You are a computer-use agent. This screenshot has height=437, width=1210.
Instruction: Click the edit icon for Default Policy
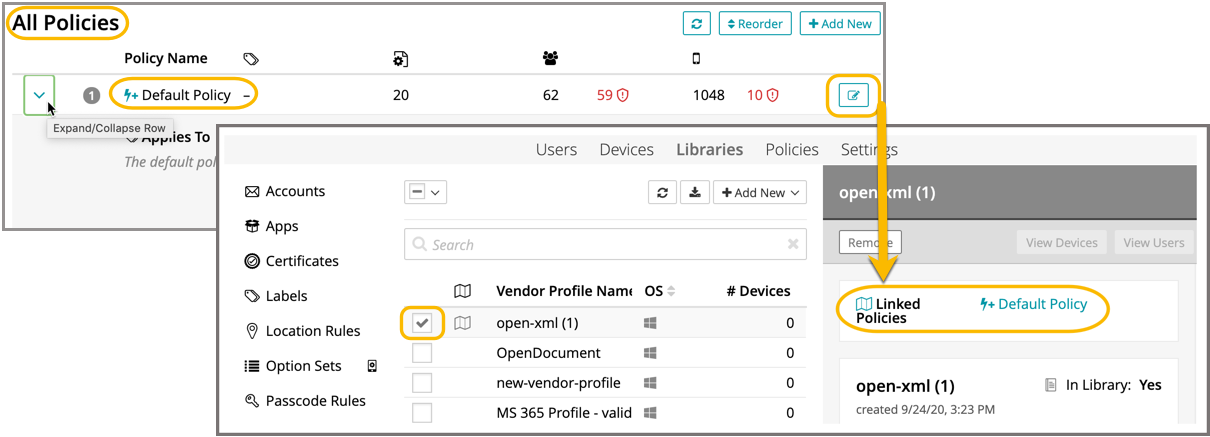(x=853, y=96)
